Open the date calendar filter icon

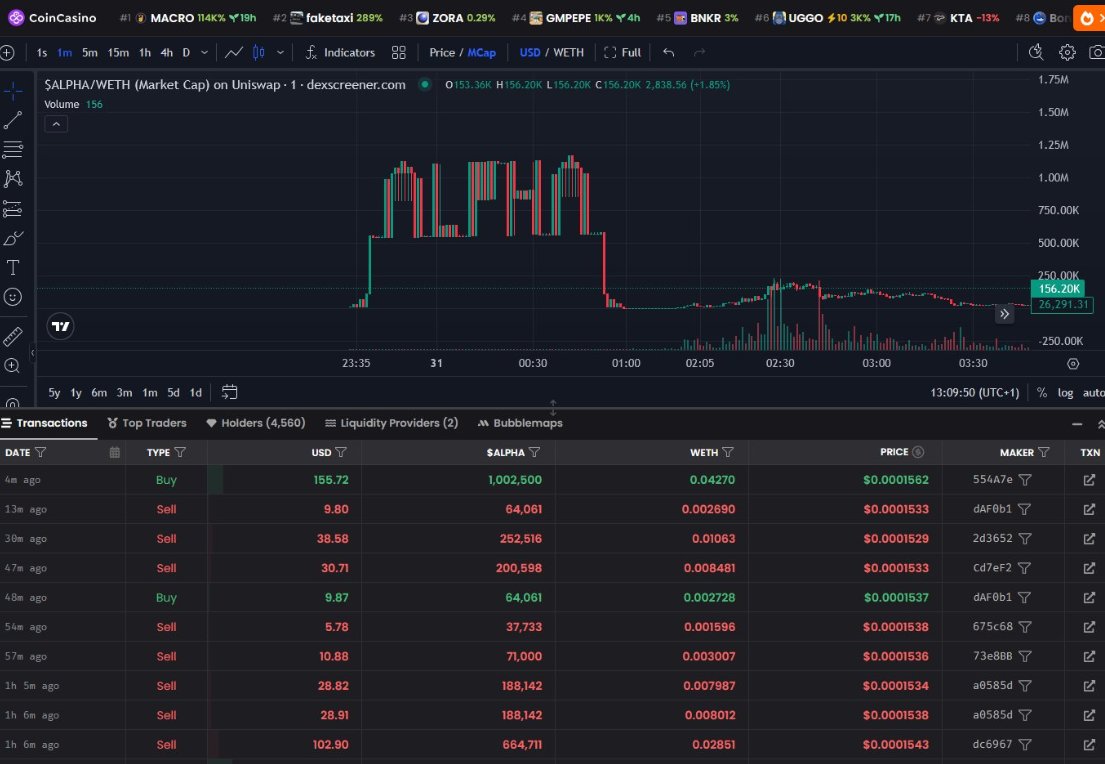pyautogui.click(x=115, y=452)
